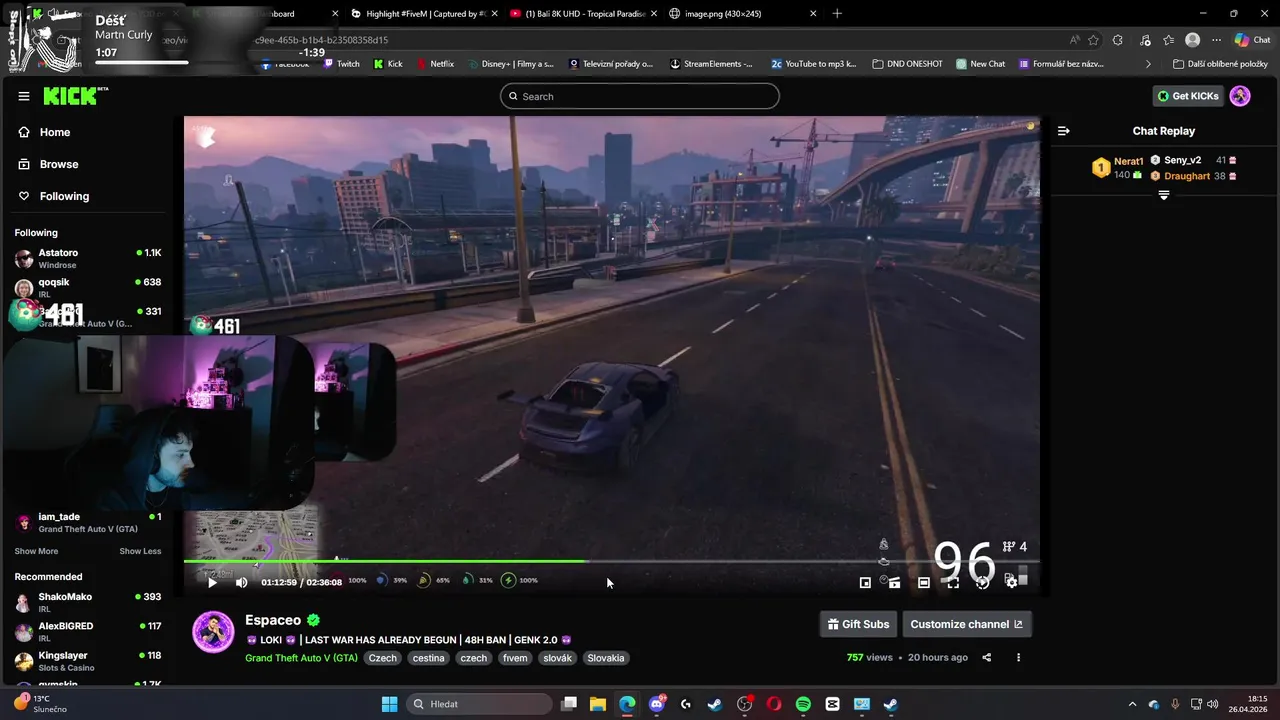Click the slovák tag

coord(557,658)
